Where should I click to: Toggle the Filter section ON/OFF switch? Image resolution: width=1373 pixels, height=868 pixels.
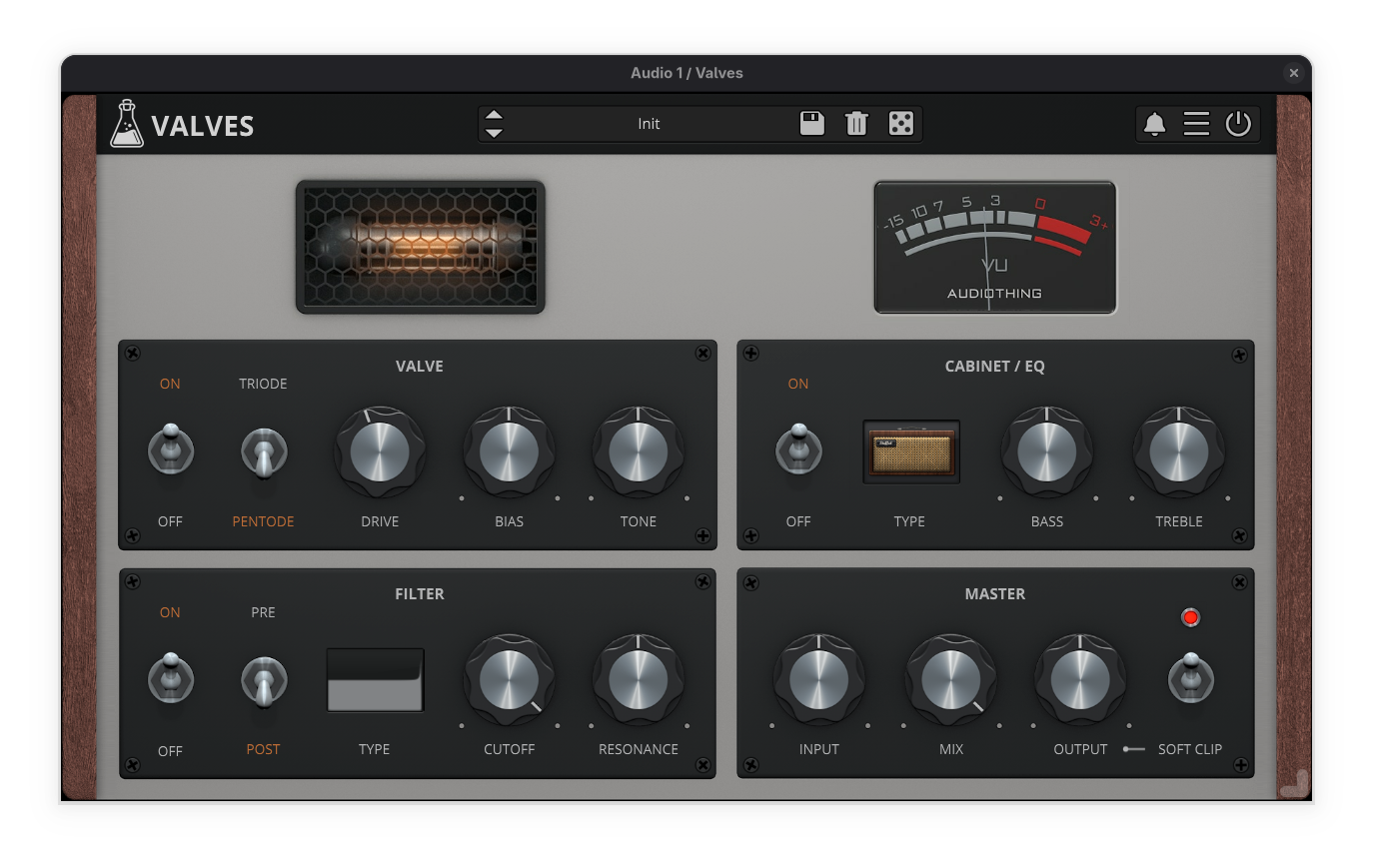coord(171,679)
